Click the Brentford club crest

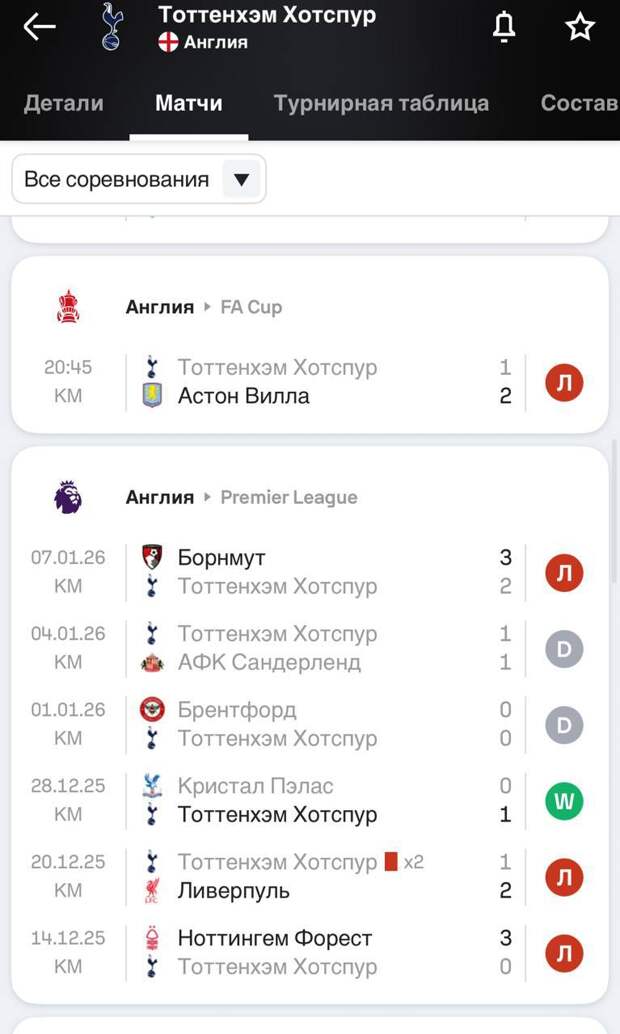pyautogui.click(x=152, y=710)
